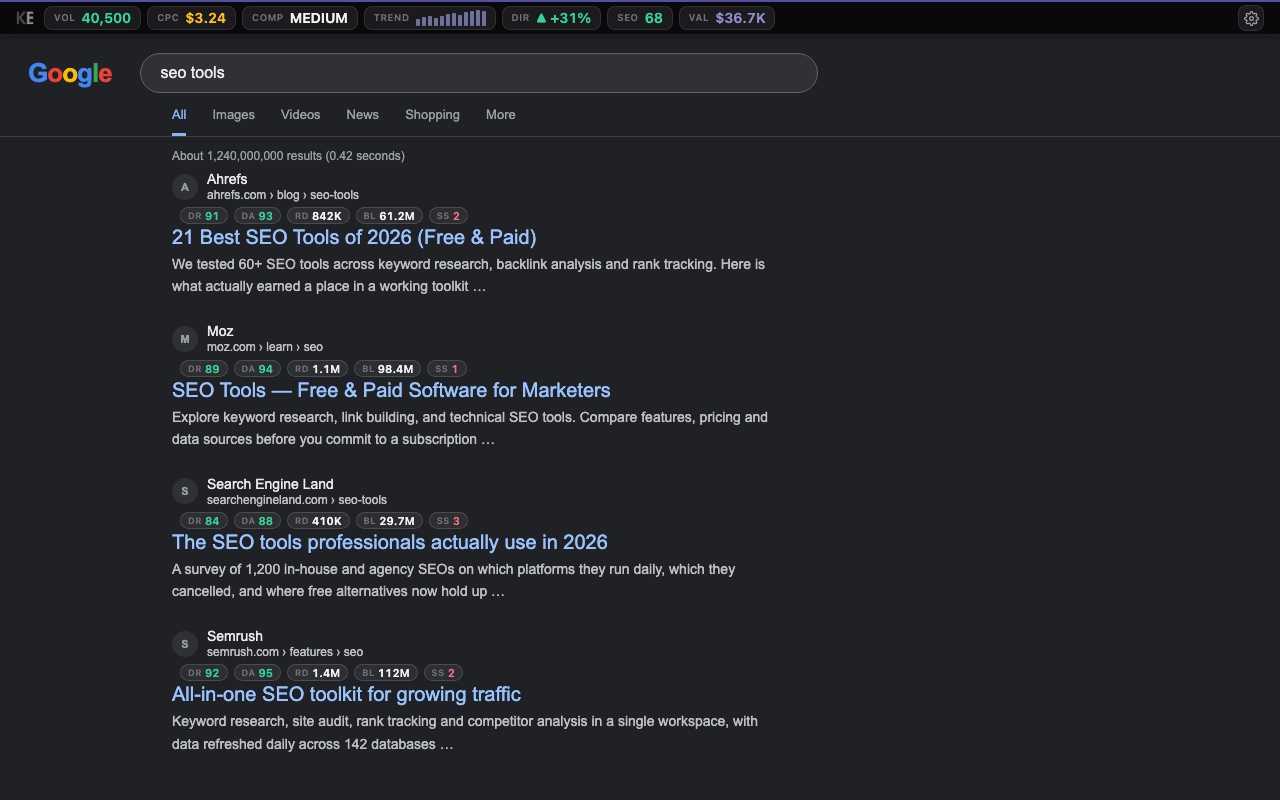Open 'All-in-one SEO toolkit for growing traffic' result
Screen dimensions: 1280x800
[346, 694]
